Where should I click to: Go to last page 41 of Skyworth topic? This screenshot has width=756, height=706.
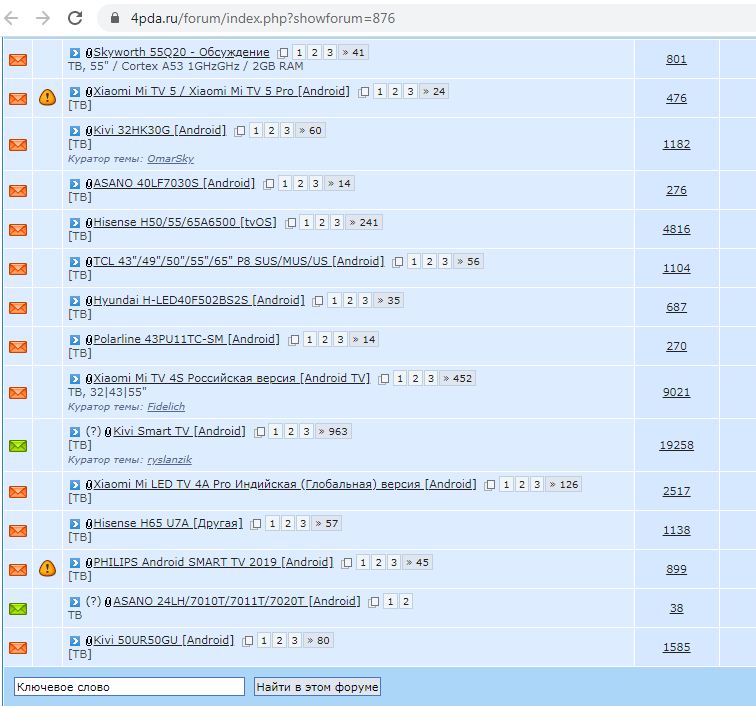pos(353,53)
